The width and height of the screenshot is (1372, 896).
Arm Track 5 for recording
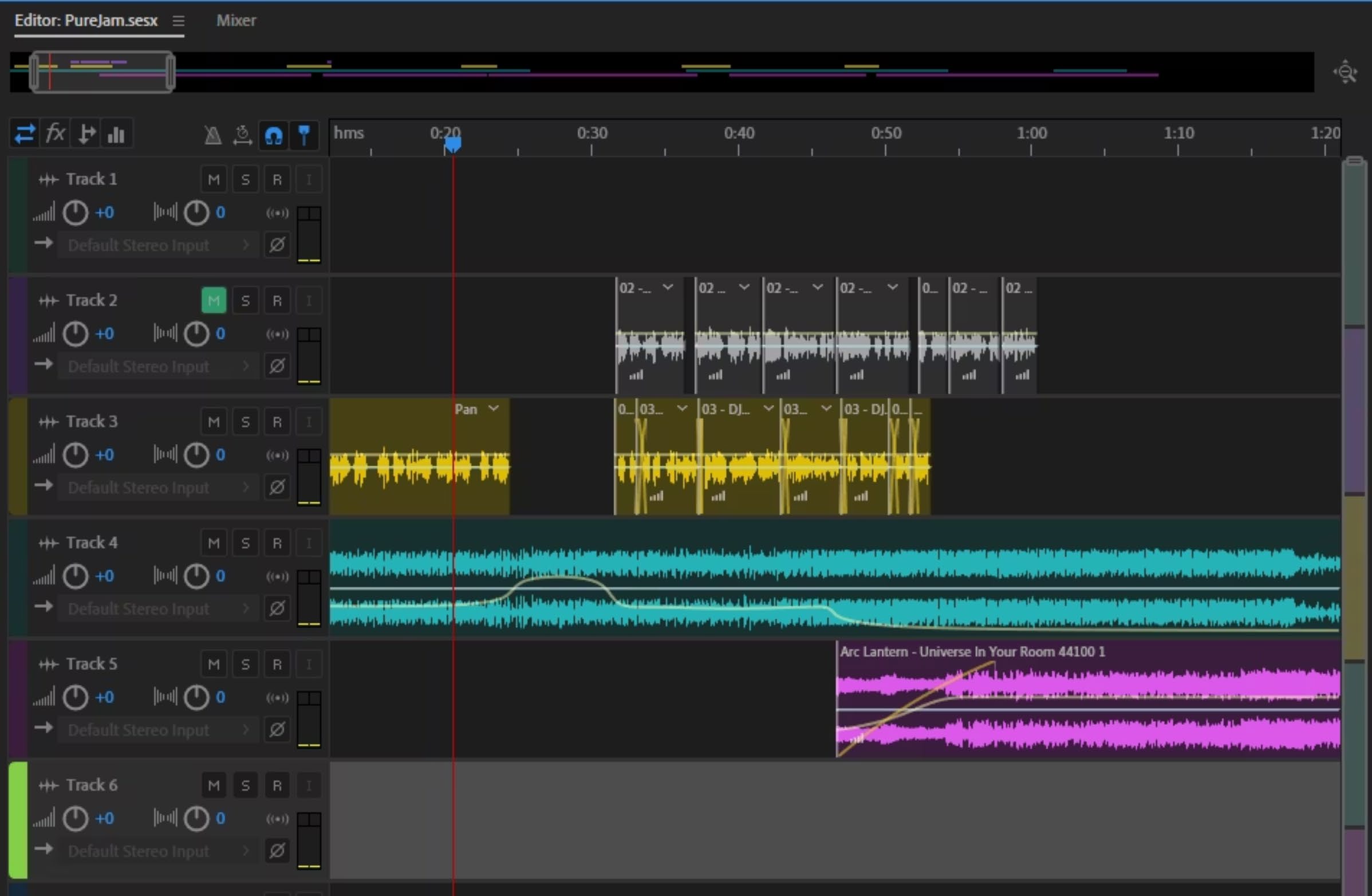coord(277,664)
